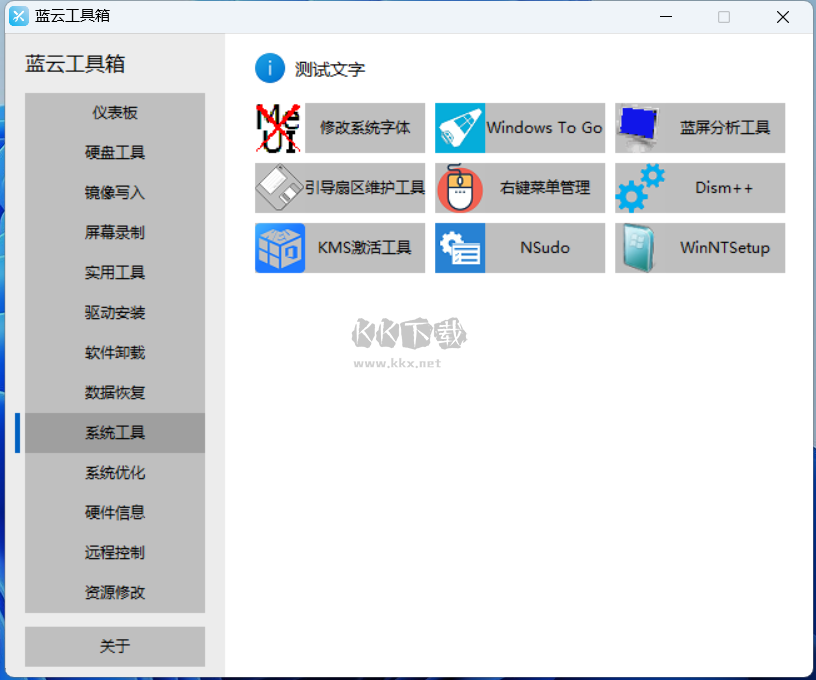Open the 蓝屏分析工具 blue screen analyzer
The width and height of the screenshot is (816, 680).
pos(699,128)
